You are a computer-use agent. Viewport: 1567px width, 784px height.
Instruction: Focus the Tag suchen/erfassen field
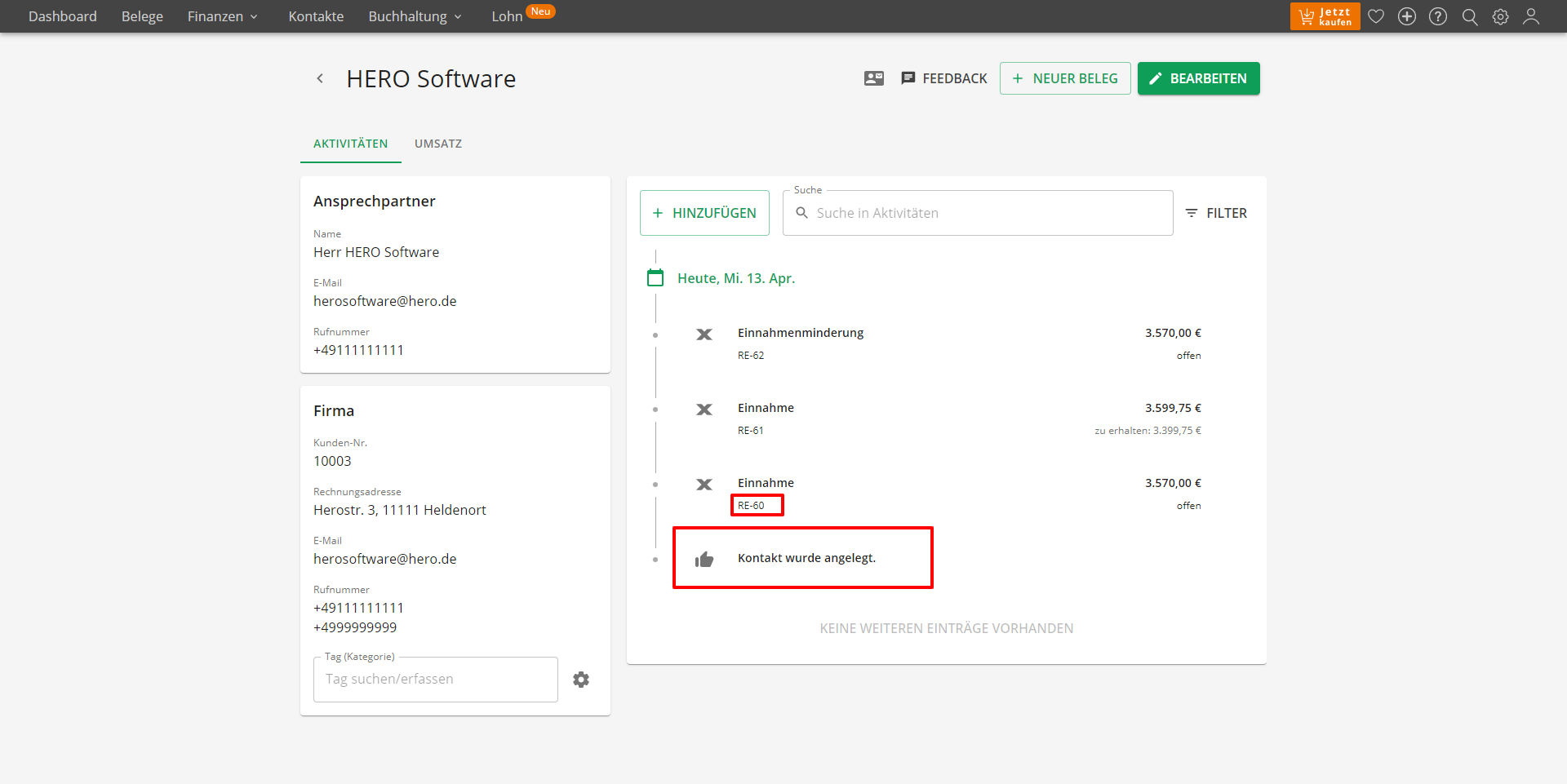[x=436, y=680]
